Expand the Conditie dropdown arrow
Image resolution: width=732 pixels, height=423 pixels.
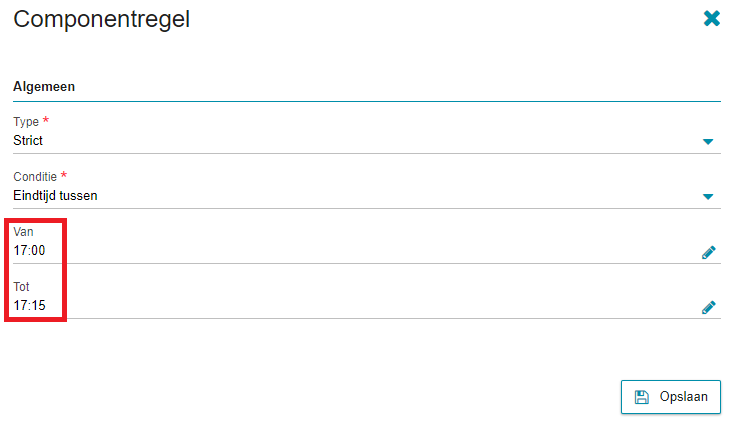click(708, 197)
